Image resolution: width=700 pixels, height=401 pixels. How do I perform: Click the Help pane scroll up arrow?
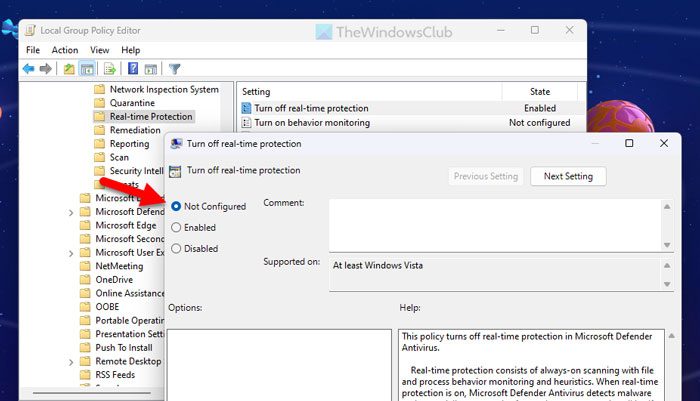coord(671,336)
